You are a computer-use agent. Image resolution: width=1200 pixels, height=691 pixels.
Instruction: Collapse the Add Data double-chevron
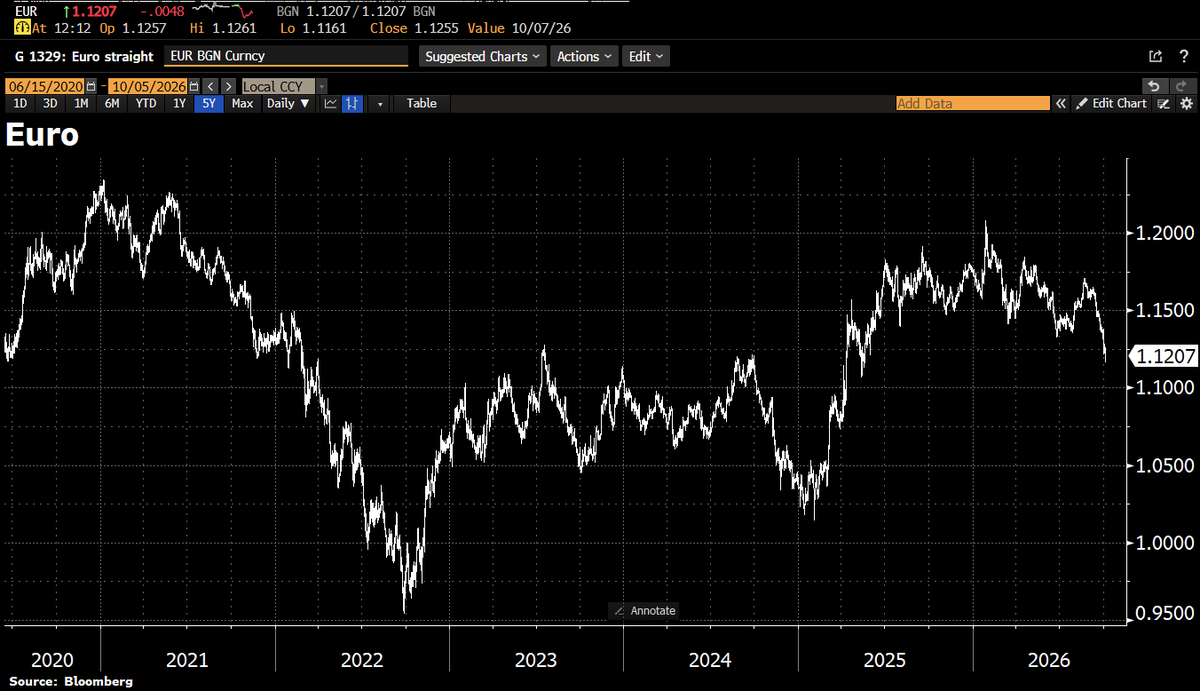click(1061, 103)
